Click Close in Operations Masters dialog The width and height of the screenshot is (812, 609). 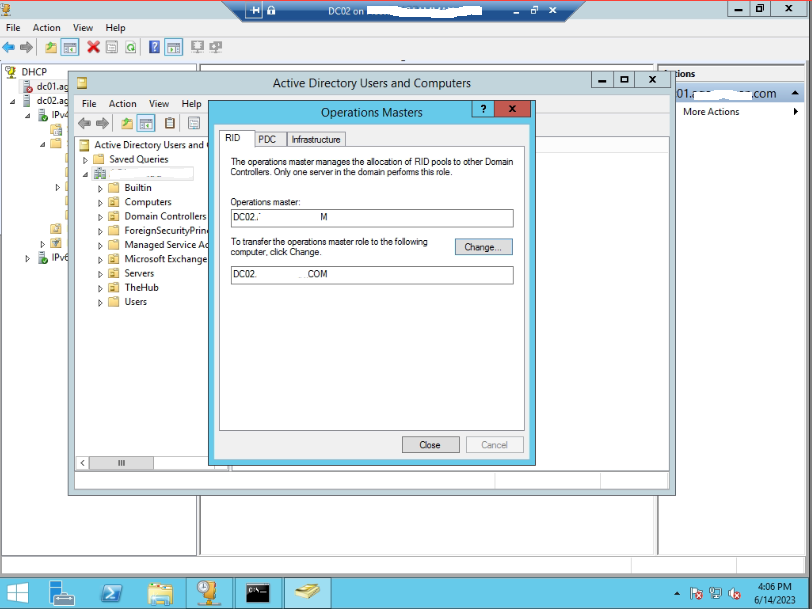point(430,445)
